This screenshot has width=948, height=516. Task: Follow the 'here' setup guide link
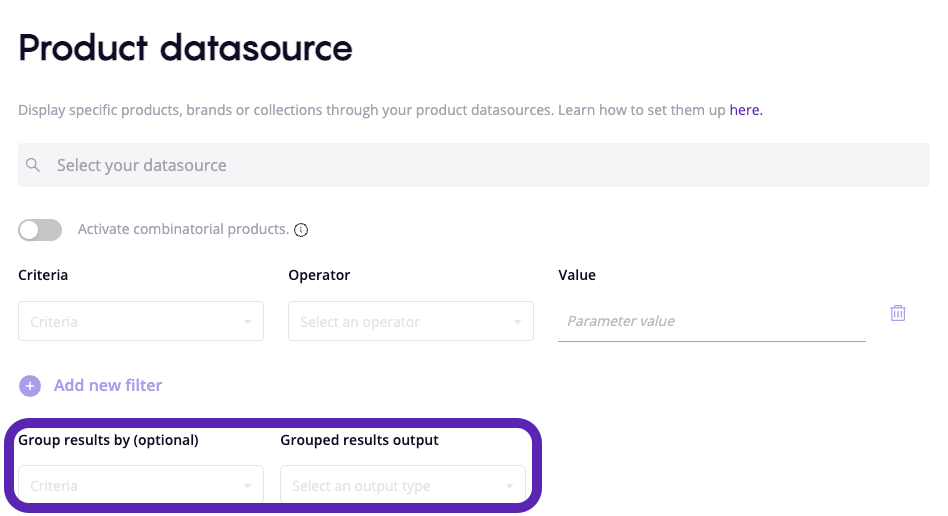746,110
